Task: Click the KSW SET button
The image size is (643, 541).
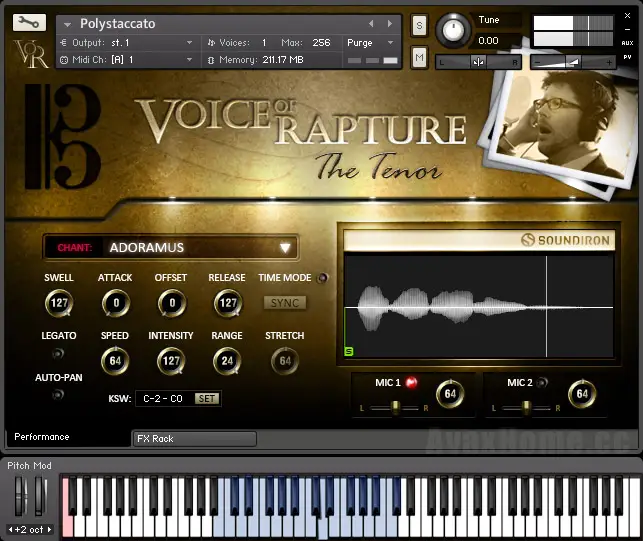Action: 207,399
